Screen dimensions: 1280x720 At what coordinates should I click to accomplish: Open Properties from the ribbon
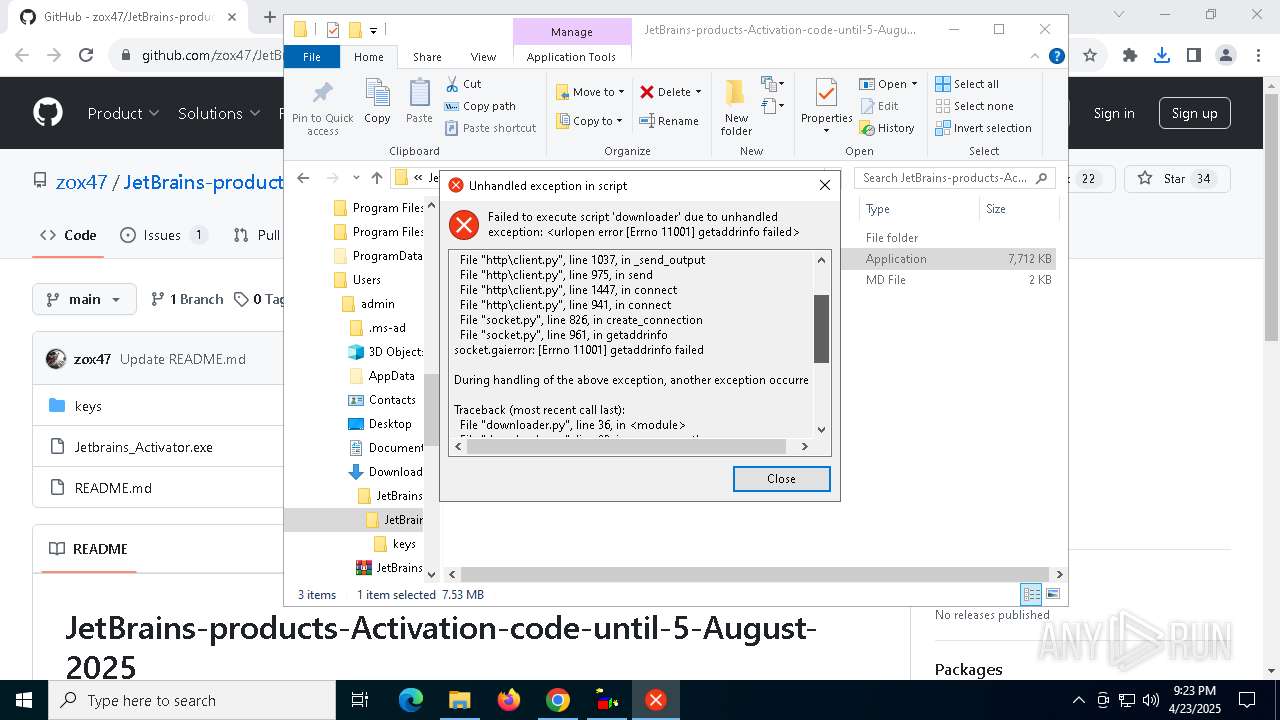coord(826,107)
